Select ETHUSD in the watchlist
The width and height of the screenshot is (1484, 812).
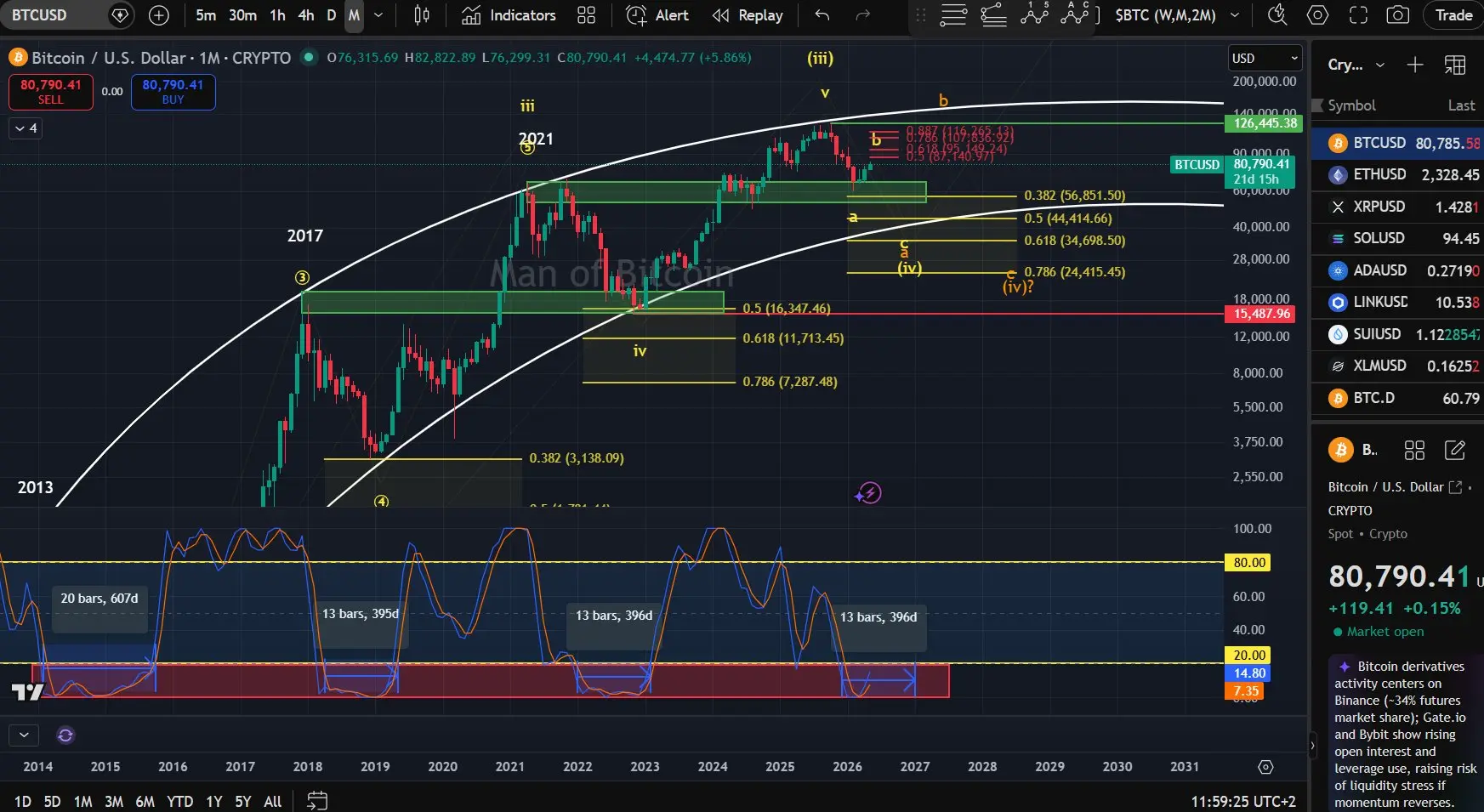point(1397,174)
